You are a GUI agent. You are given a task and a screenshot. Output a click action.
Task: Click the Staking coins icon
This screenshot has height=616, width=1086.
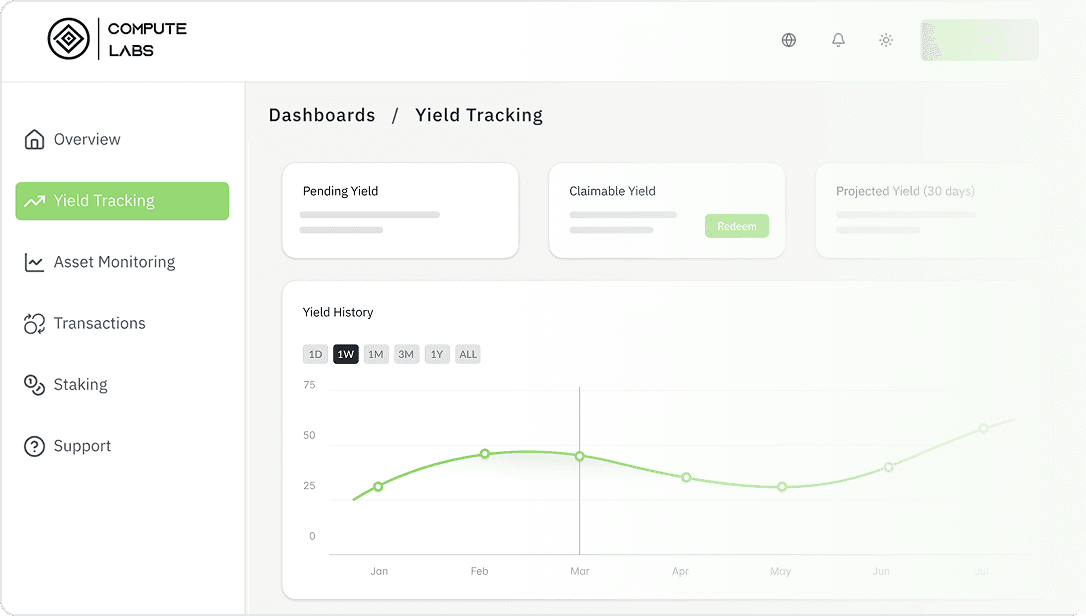34,385
